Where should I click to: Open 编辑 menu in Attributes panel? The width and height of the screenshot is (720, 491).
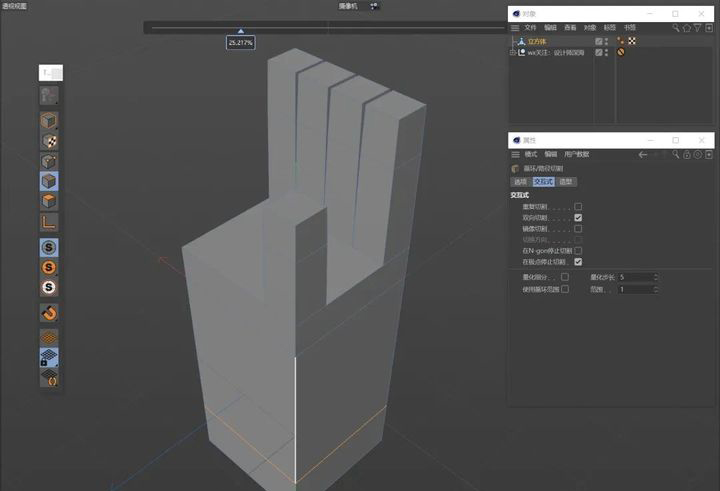pos(550,155)
